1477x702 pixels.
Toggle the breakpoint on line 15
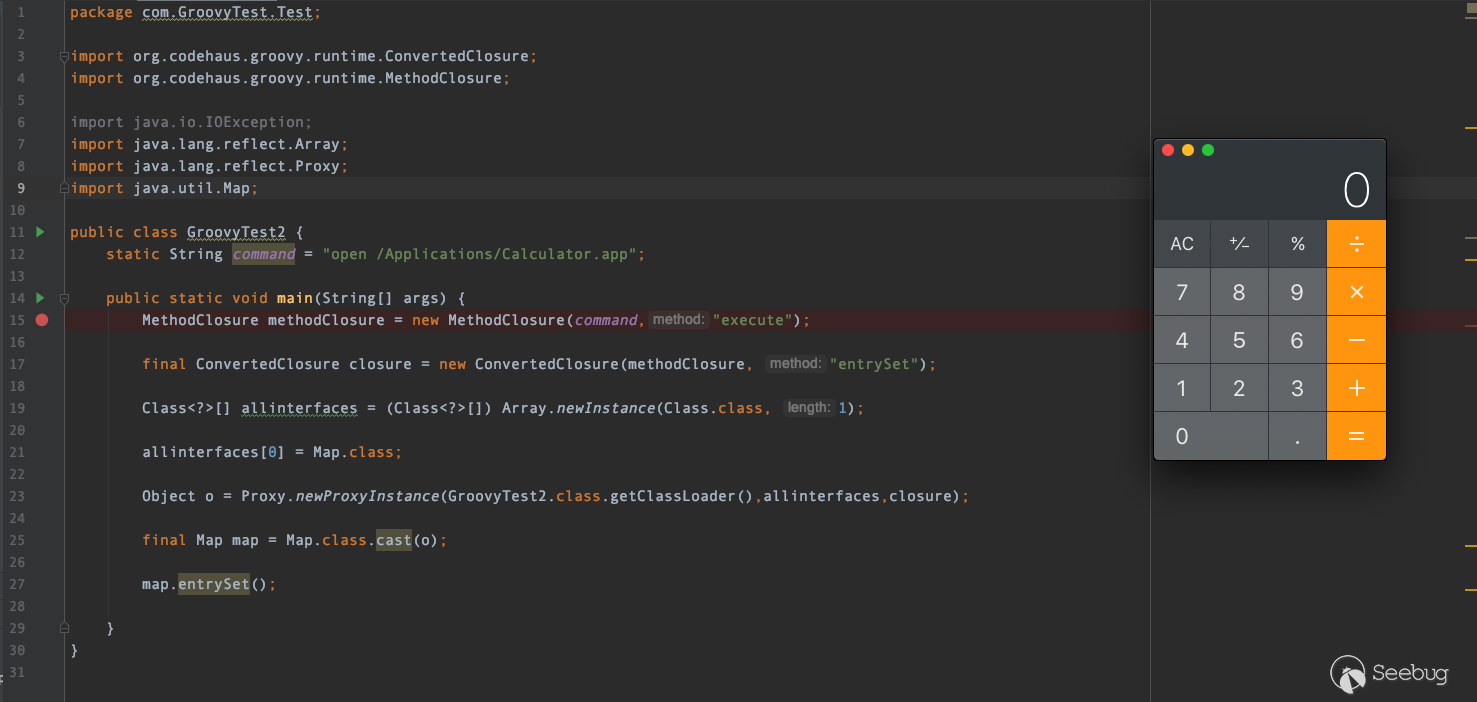click(x=41, y=320)
